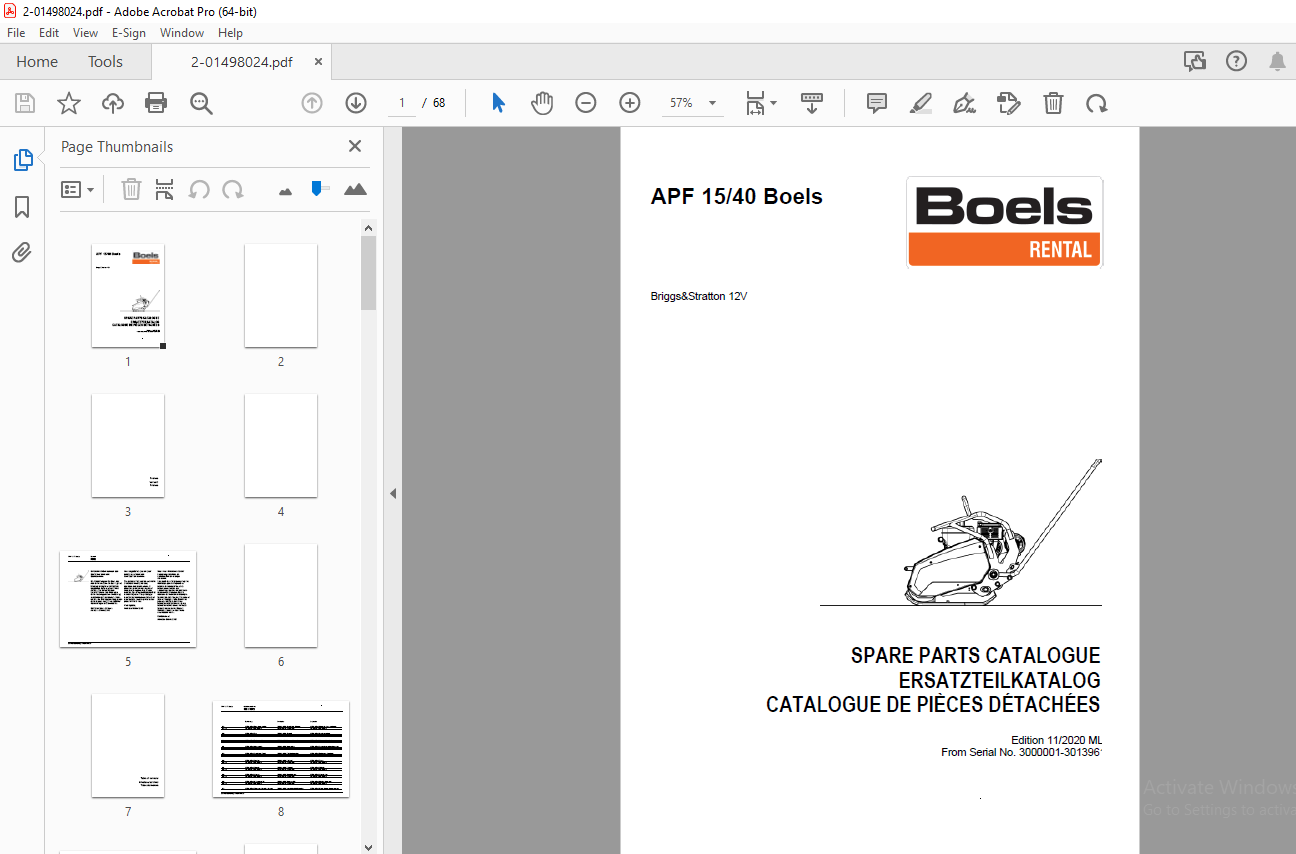Select page 3 thumbnail

click(128, 446)
